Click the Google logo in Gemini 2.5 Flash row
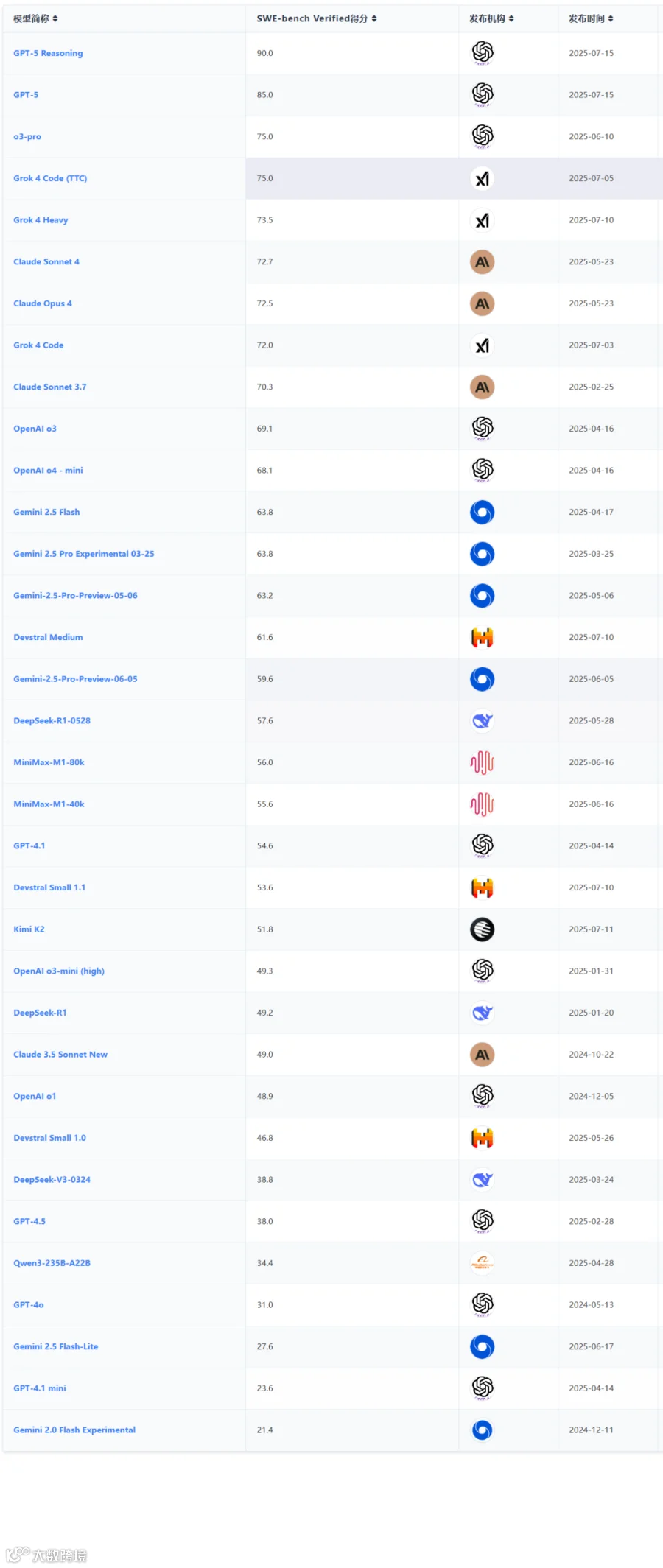This screenshot has height=1568, width=663. point(483,513)
